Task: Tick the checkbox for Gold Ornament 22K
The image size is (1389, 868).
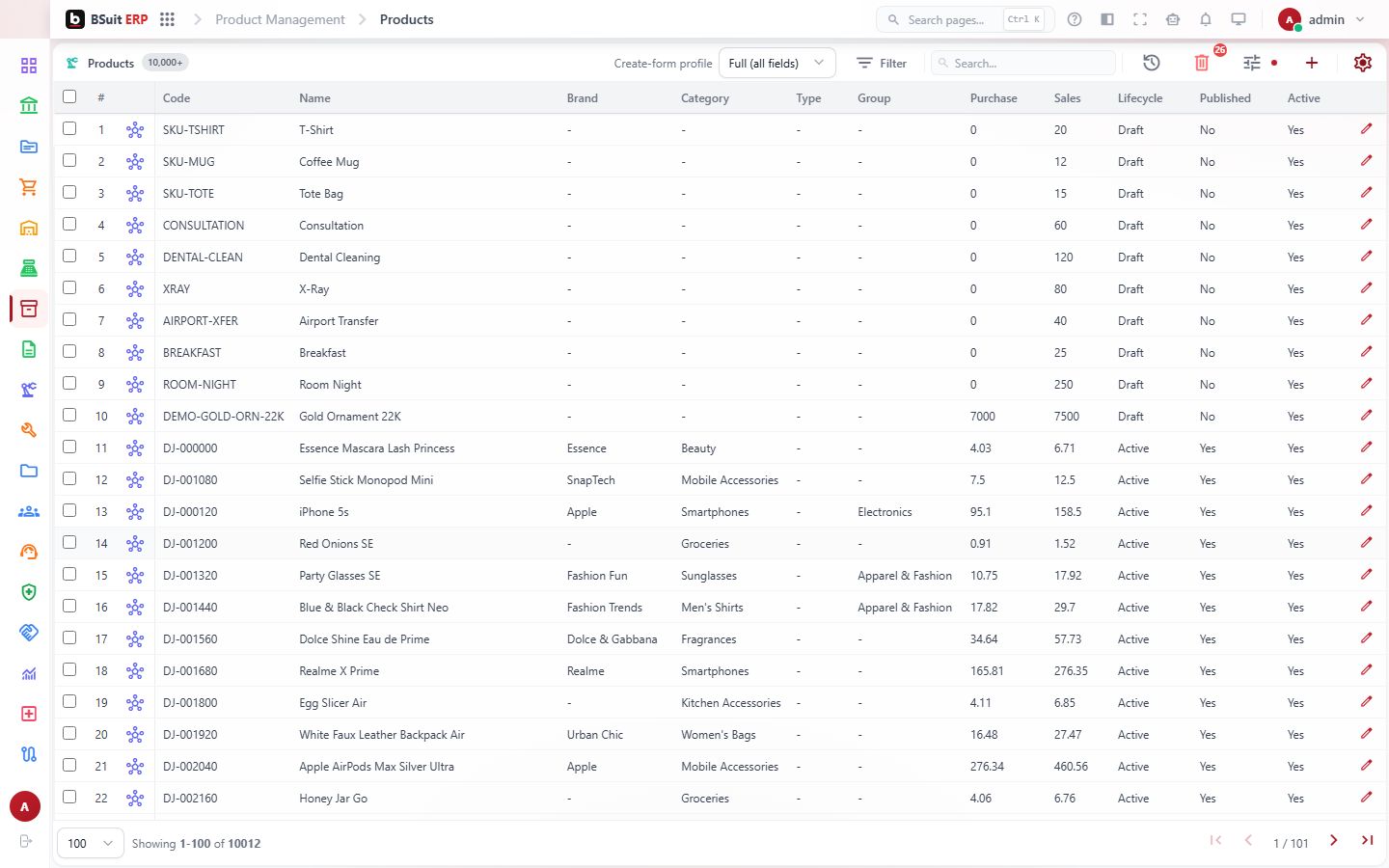Action: (x=69, y=415)
